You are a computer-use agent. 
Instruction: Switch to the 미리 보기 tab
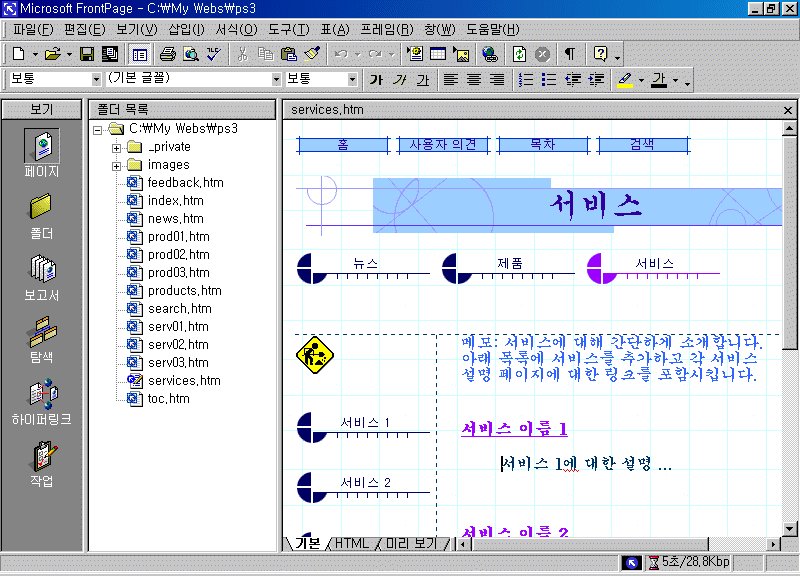point(411,543)
